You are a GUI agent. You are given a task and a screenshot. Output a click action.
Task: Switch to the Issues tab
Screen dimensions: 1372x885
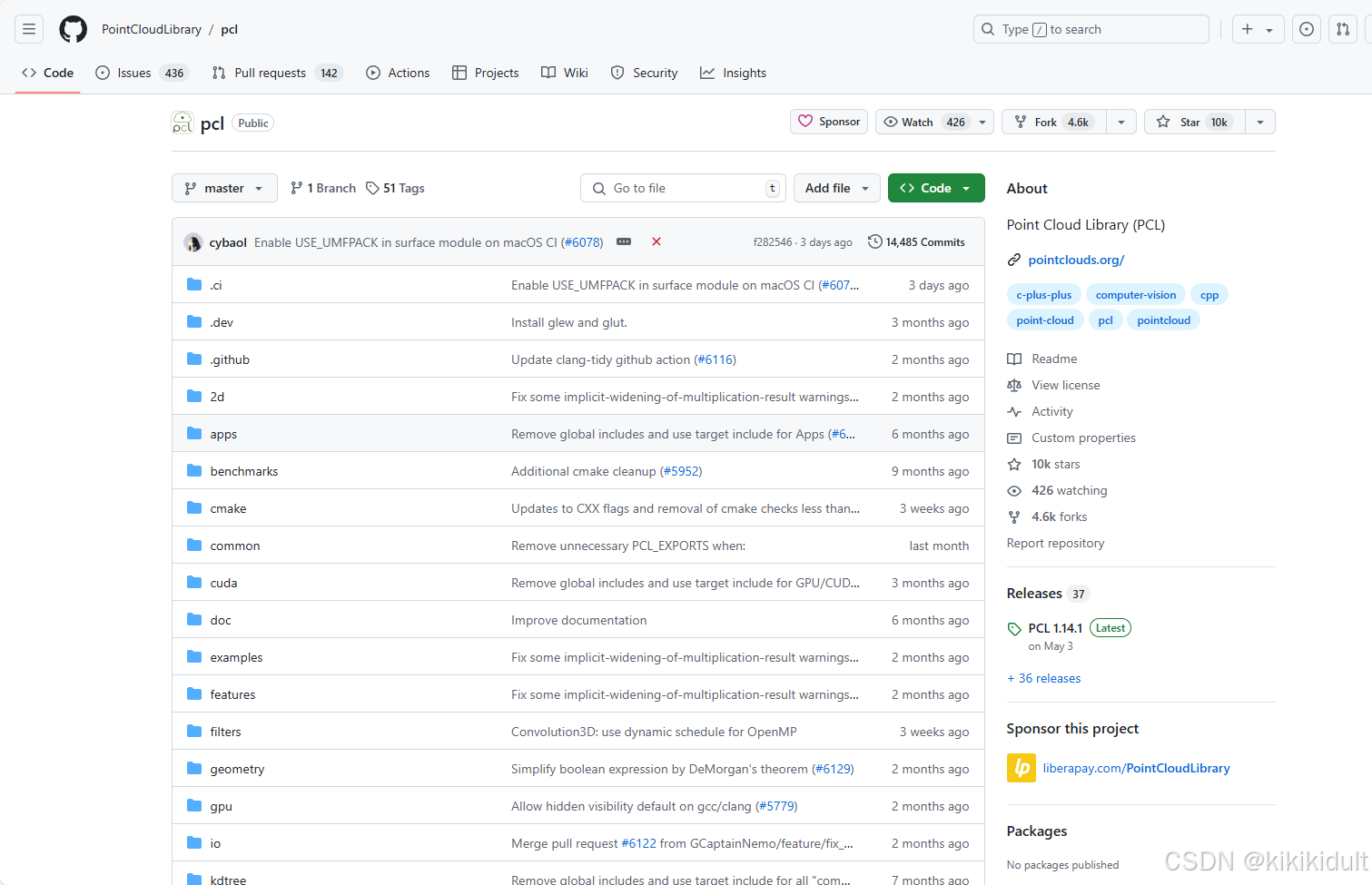point(142,73)
